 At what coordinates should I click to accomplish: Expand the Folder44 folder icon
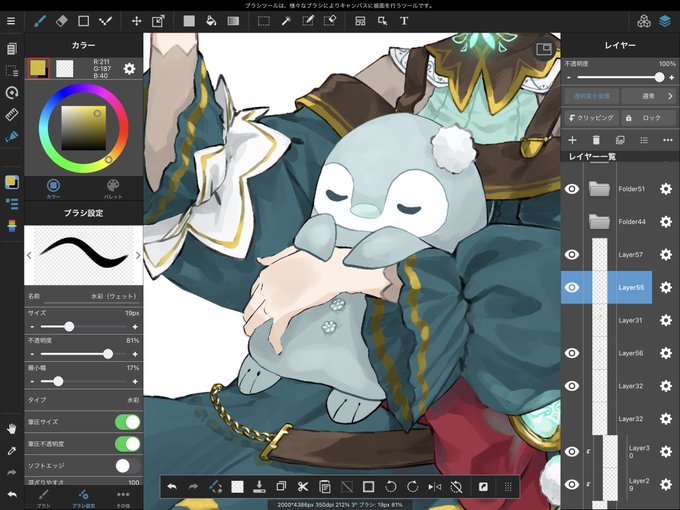599,222
